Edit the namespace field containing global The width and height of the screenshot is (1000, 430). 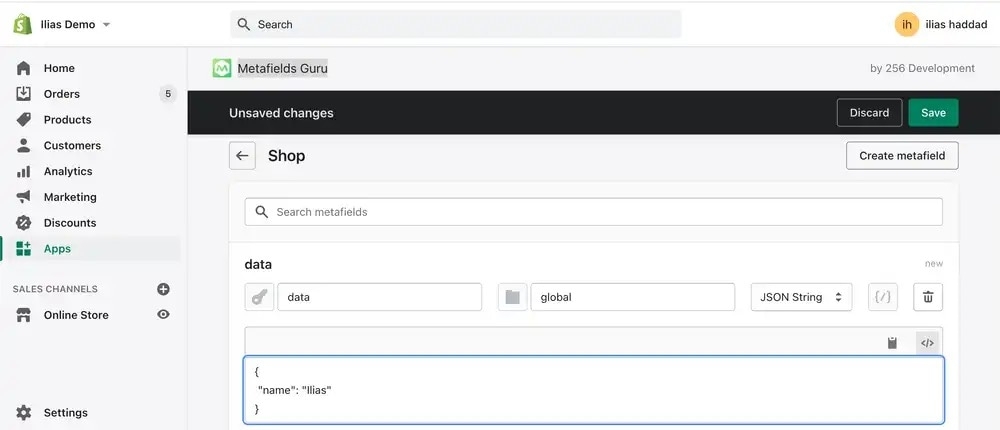pyautogui.click(x=633, y=297)
